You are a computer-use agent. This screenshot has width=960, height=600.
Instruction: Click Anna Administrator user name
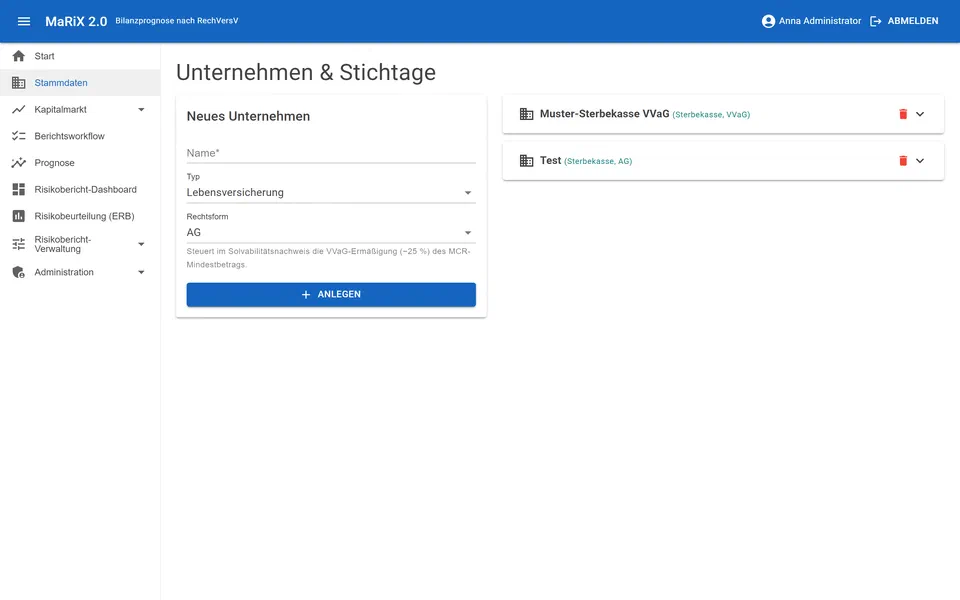[820, 21]
